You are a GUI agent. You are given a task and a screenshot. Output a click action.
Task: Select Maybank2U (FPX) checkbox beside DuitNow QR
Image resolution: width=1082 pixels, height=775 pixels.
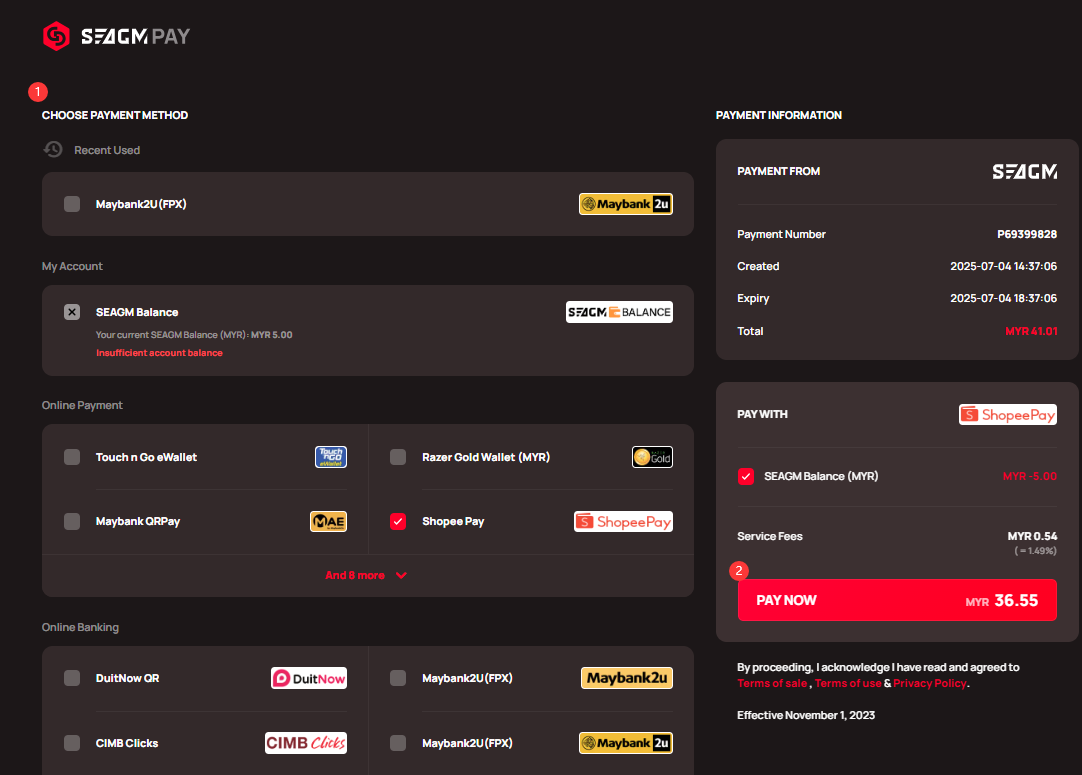tap(398, 678)
